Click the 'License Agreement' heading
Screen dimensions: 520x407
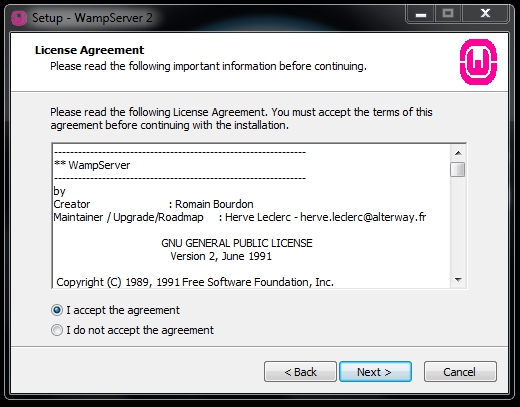tap(89, 50)
